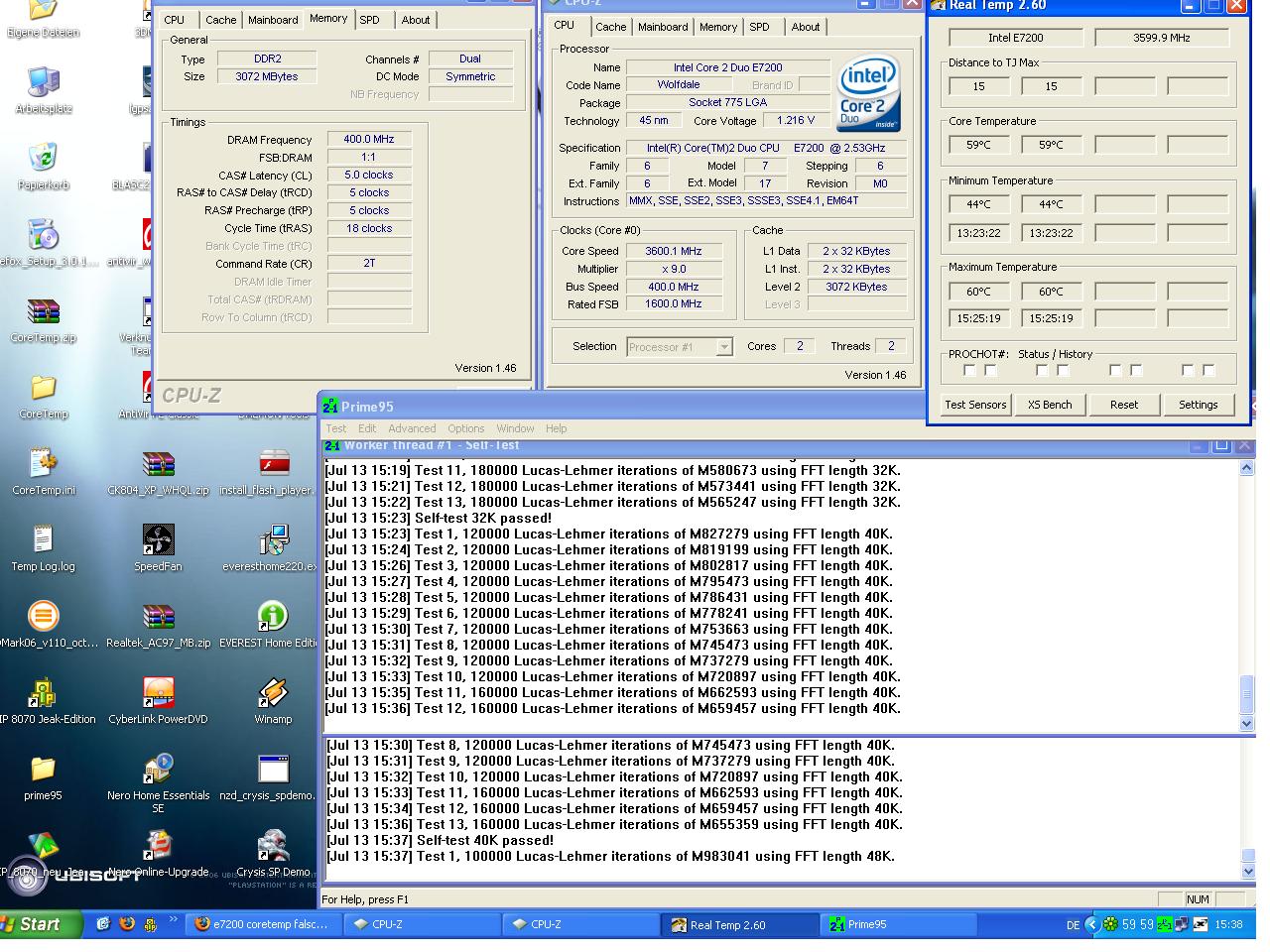Click the XS Bench button
Image resolution: width=1270 pixels, height=952 pixels.
1050,405
